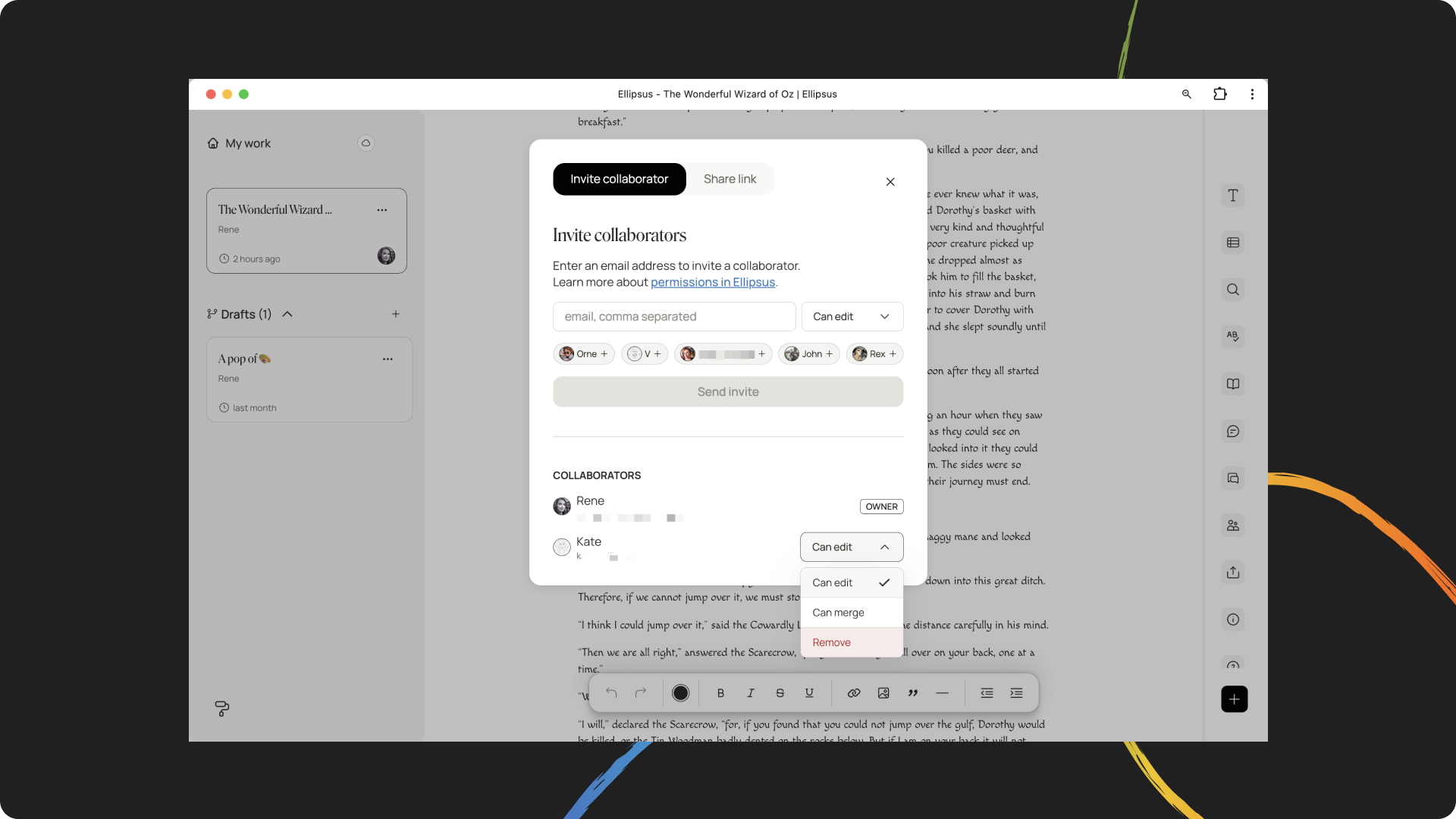
Task: Toggle underline formatting
Action: (x=809, y=693)
